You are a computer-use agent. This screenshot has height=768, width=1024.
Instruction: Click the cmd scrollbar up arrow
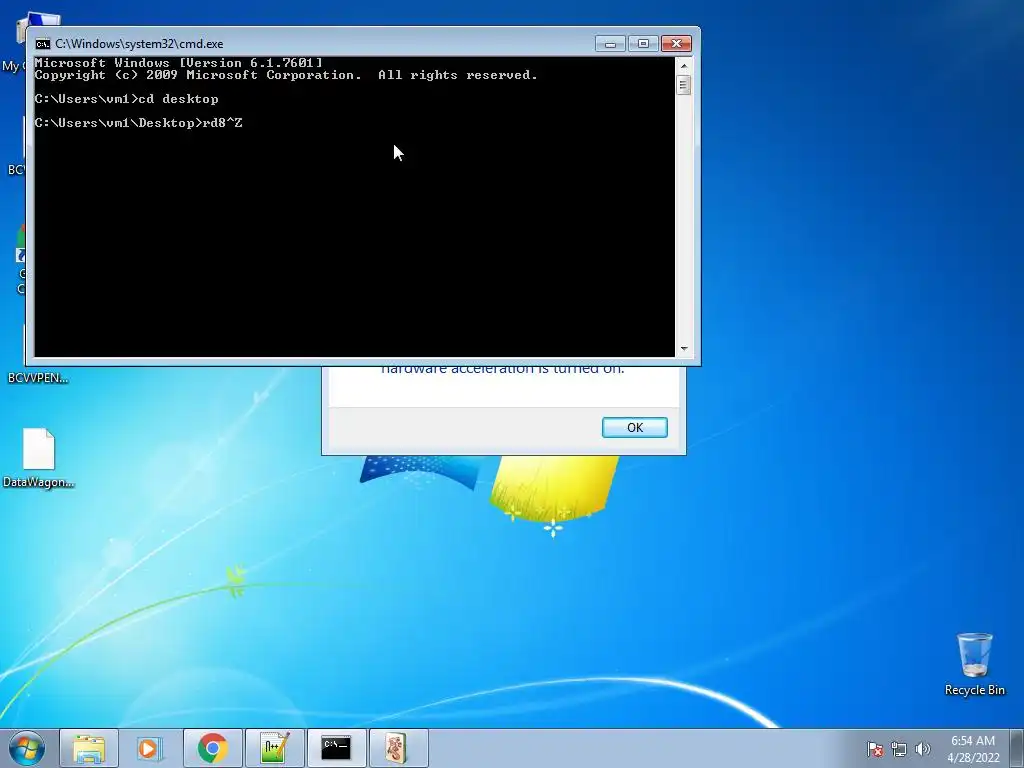(684, 65)
